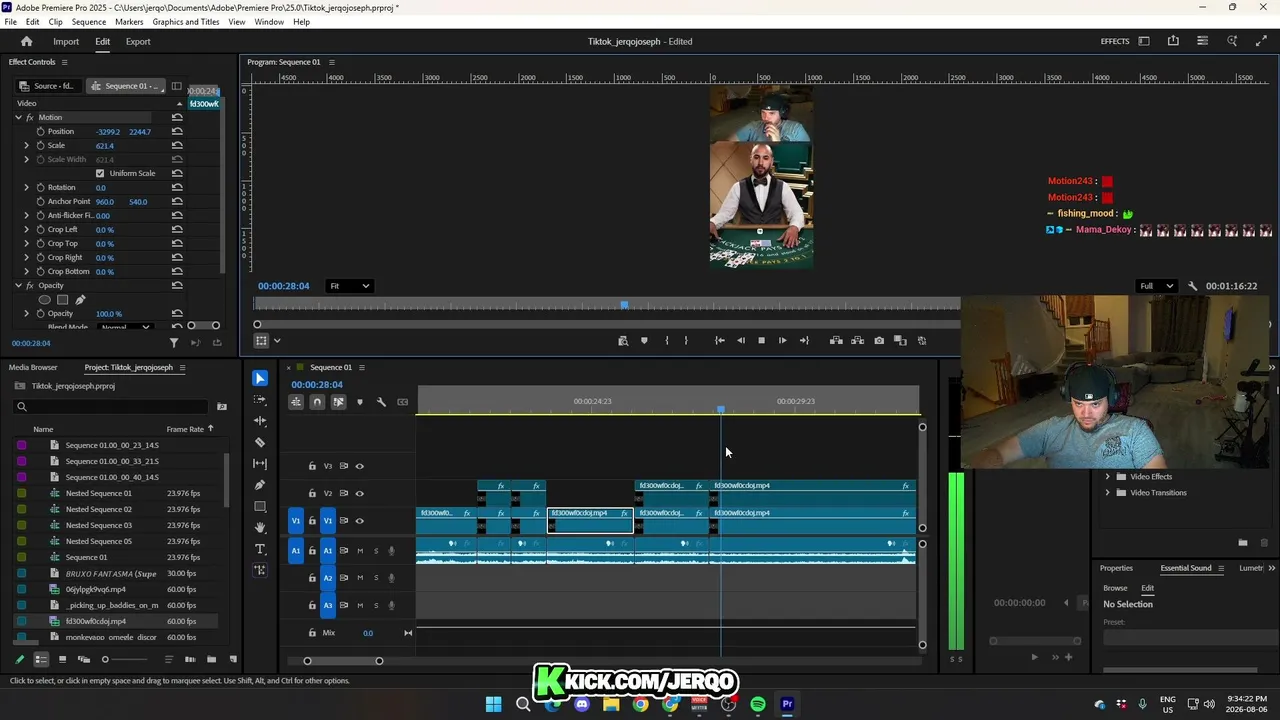Select Nested Sequence 02 item
Image resolution: width=1280 pixels, height=720 pixels.
(98, 509)
